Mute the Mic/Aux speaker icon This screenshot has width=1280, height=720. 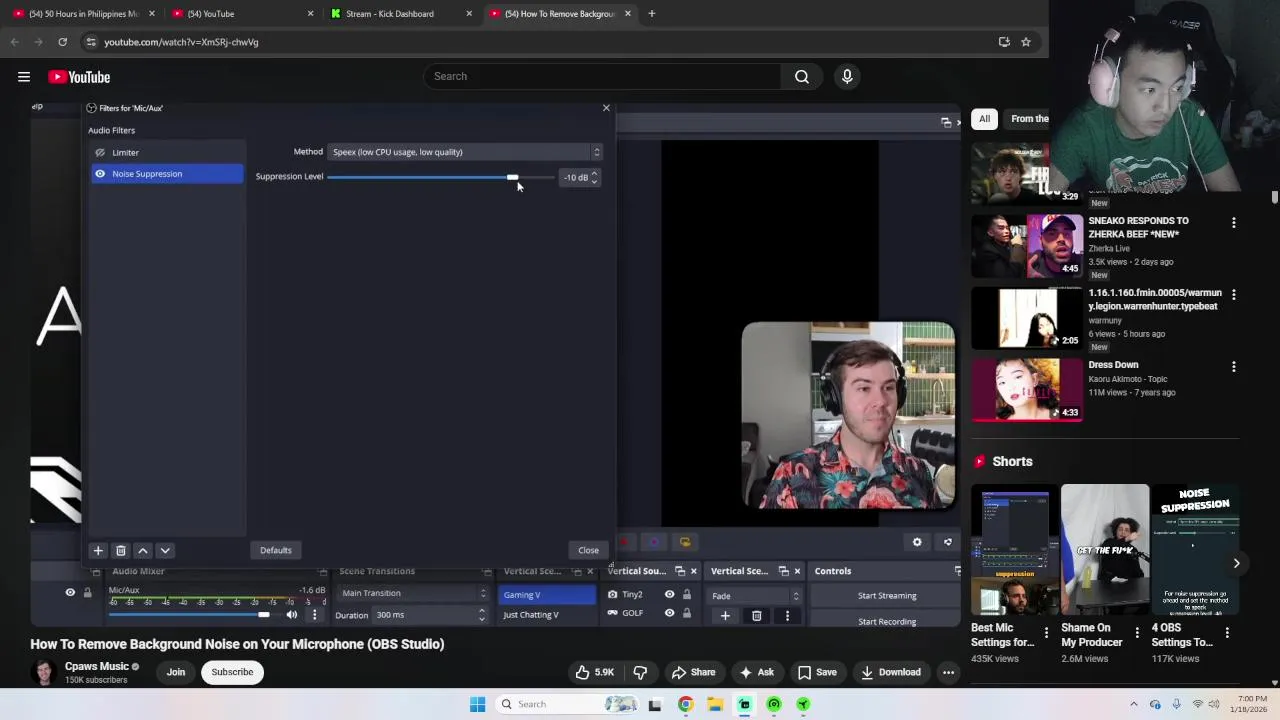tap(291, 615)
